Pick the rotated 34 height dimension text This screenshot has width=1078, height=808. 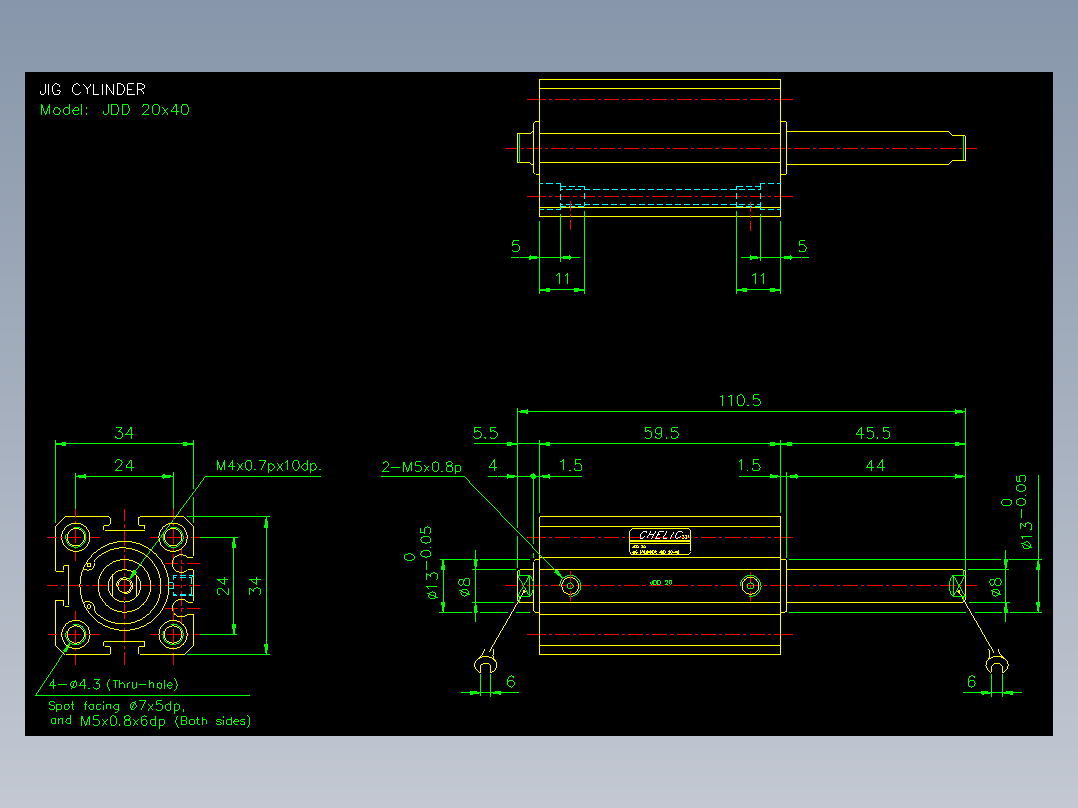(x=255, y=586)
